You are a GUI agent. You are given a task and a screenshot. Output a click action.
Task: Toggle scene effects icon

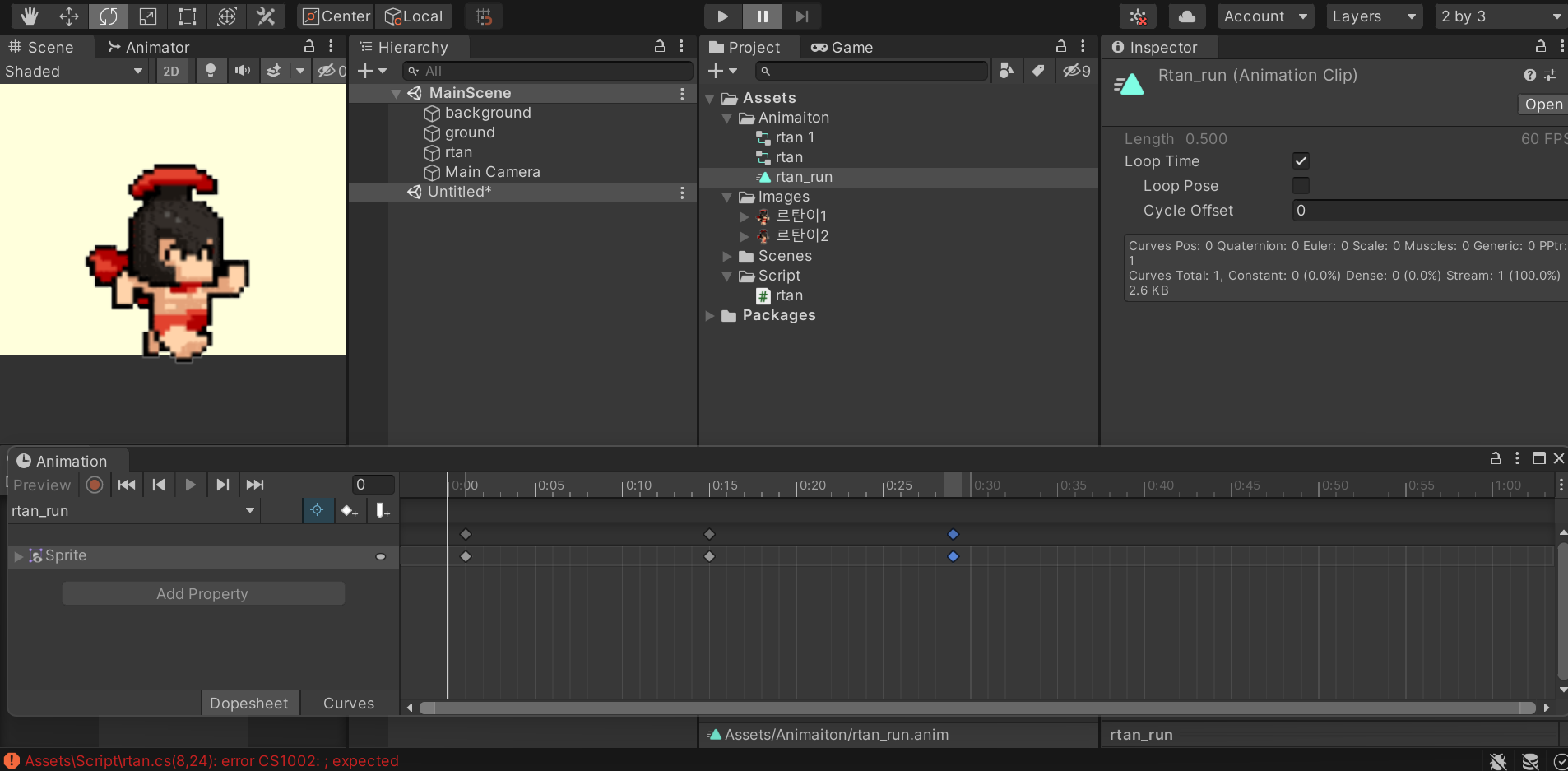pos(274,71)
